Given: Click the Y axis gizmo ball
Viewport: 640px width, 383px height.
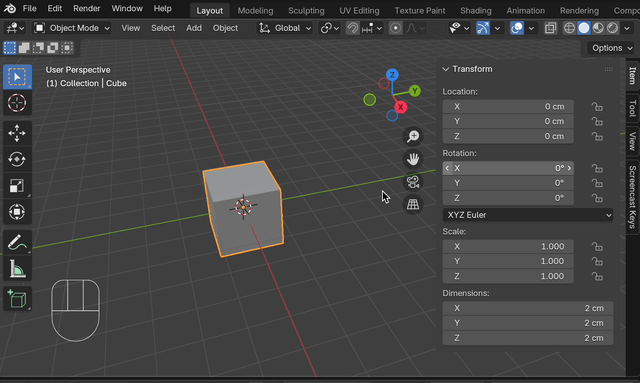Looking at the screenshot, I should point(415,91).
